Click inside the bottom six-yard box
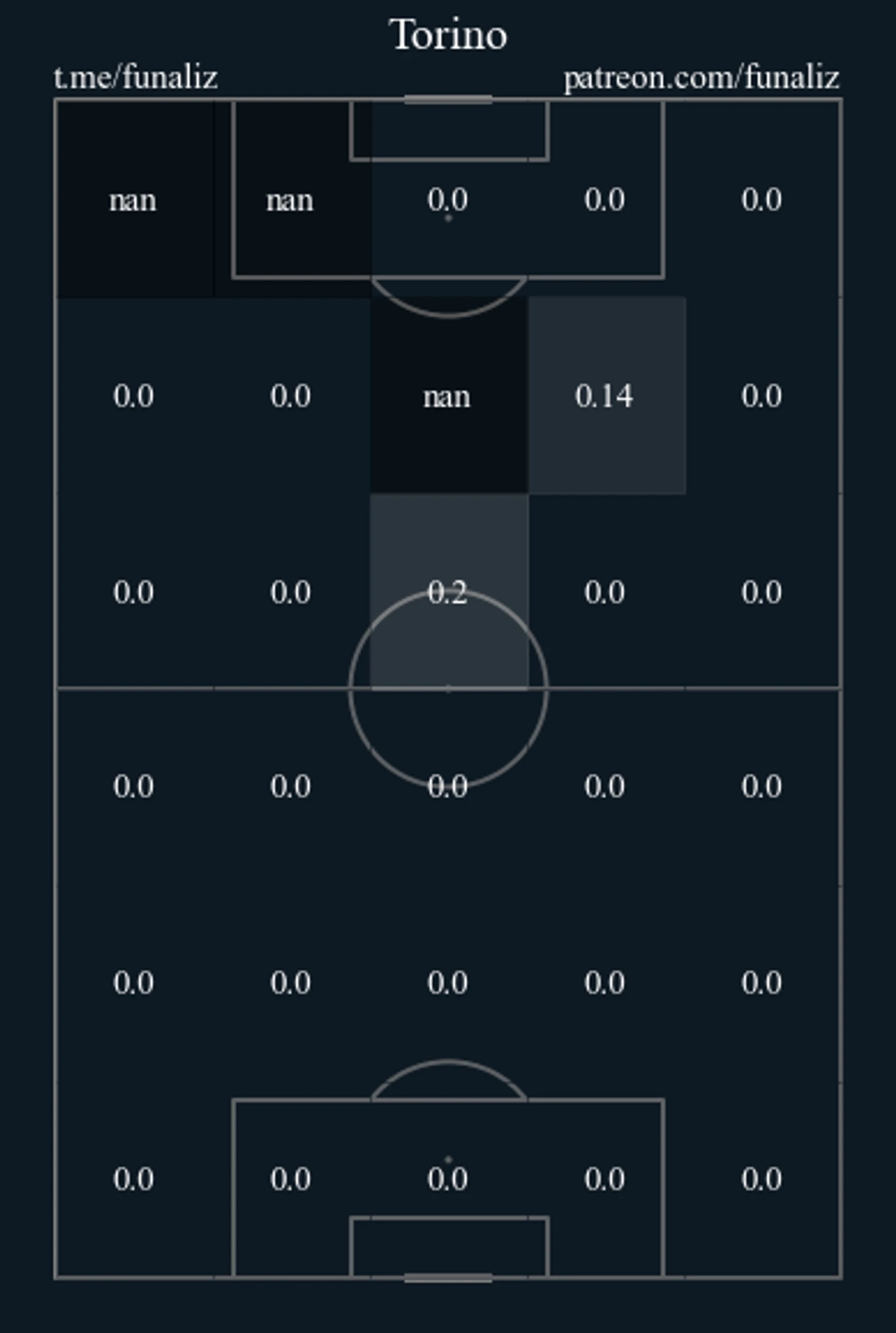Screen dimensions: 896x1333 pyautogui.click(x=449, y=1246)
